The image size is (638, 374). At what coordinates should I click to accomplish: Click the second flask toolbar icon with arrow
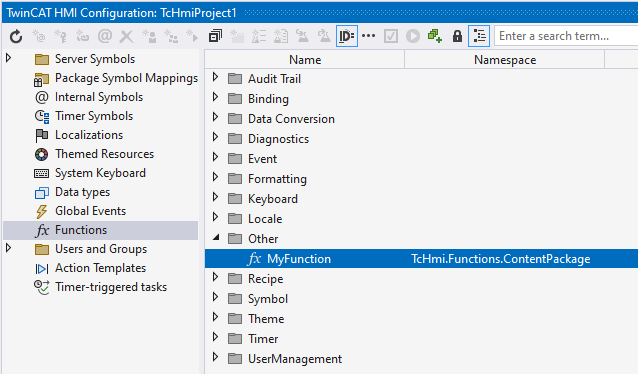pos(324,36)
